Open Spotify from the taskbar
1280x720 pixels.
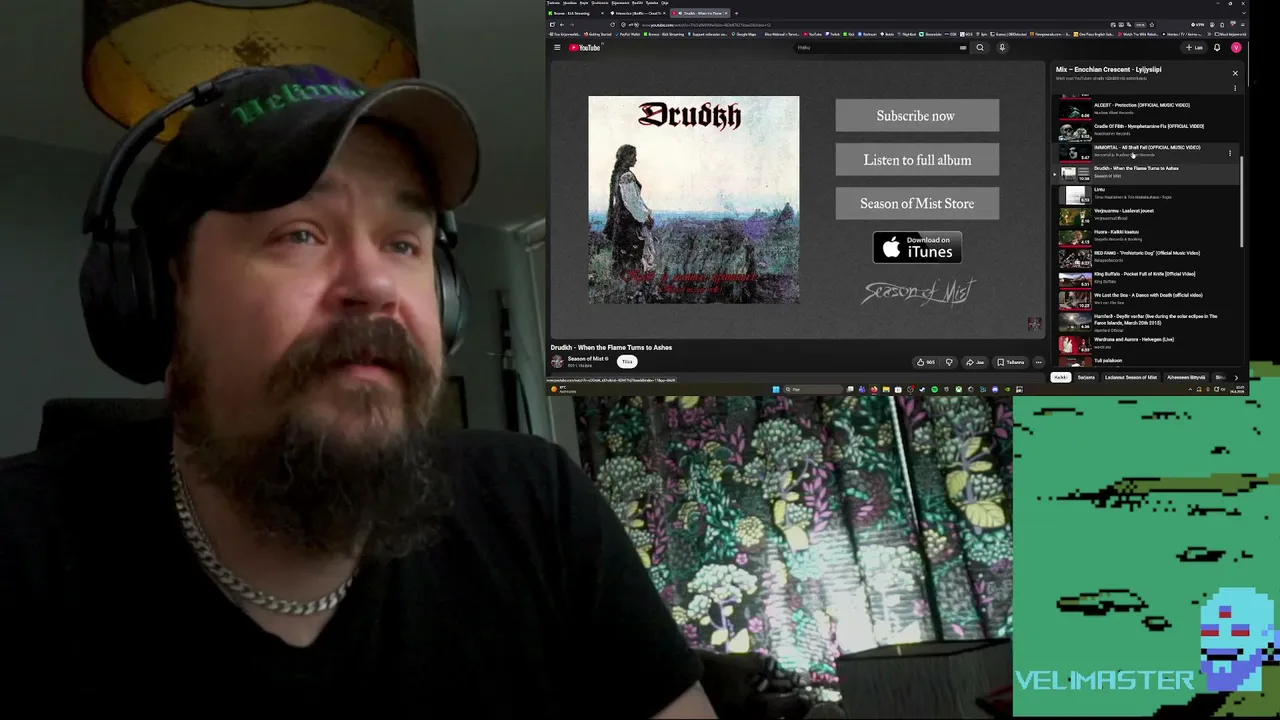point(934,389)
